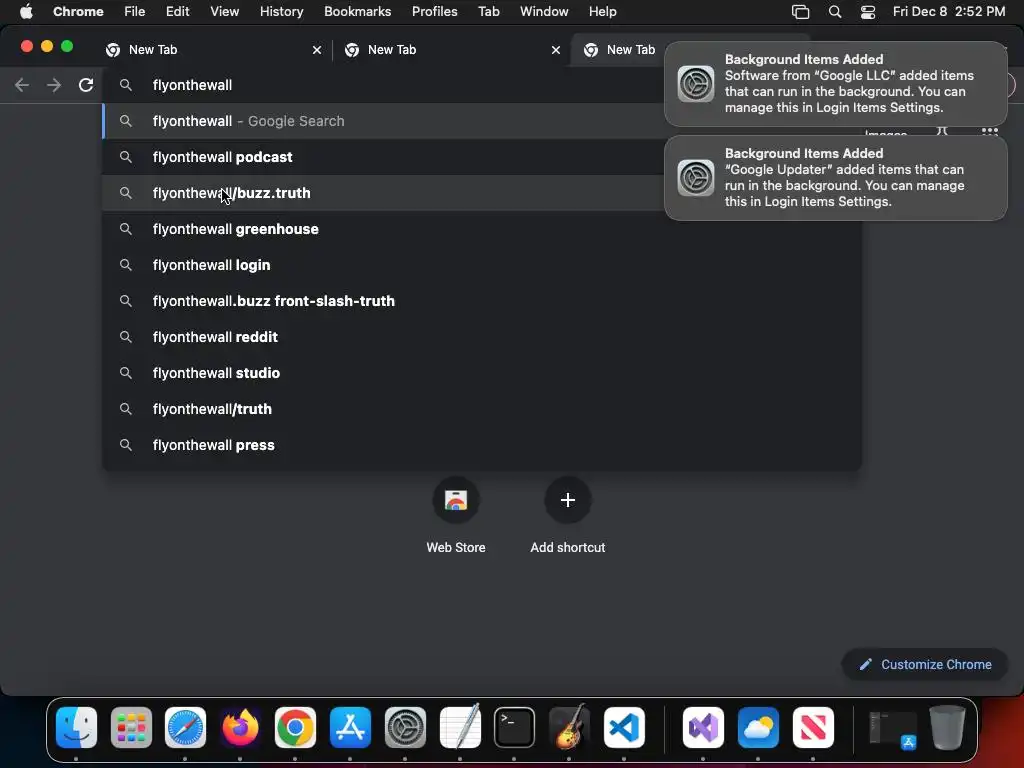Open Finder from the dock
Screen dimensions: 1024x768
pyautogui.click(x=76, y=728)
